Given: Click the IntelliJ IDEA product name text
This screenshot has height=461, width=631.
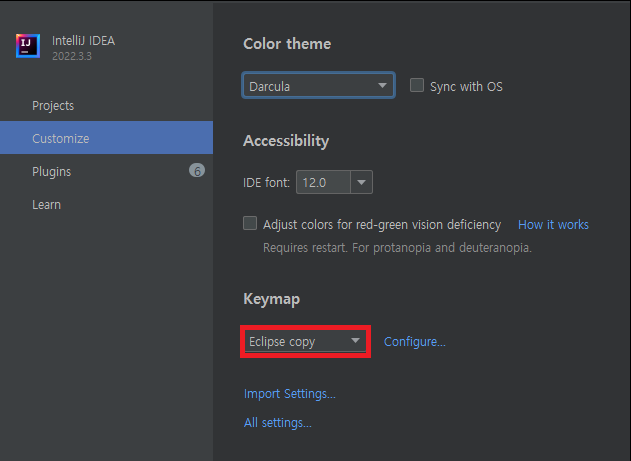Looking at the screenshot, I should (83, 41).
